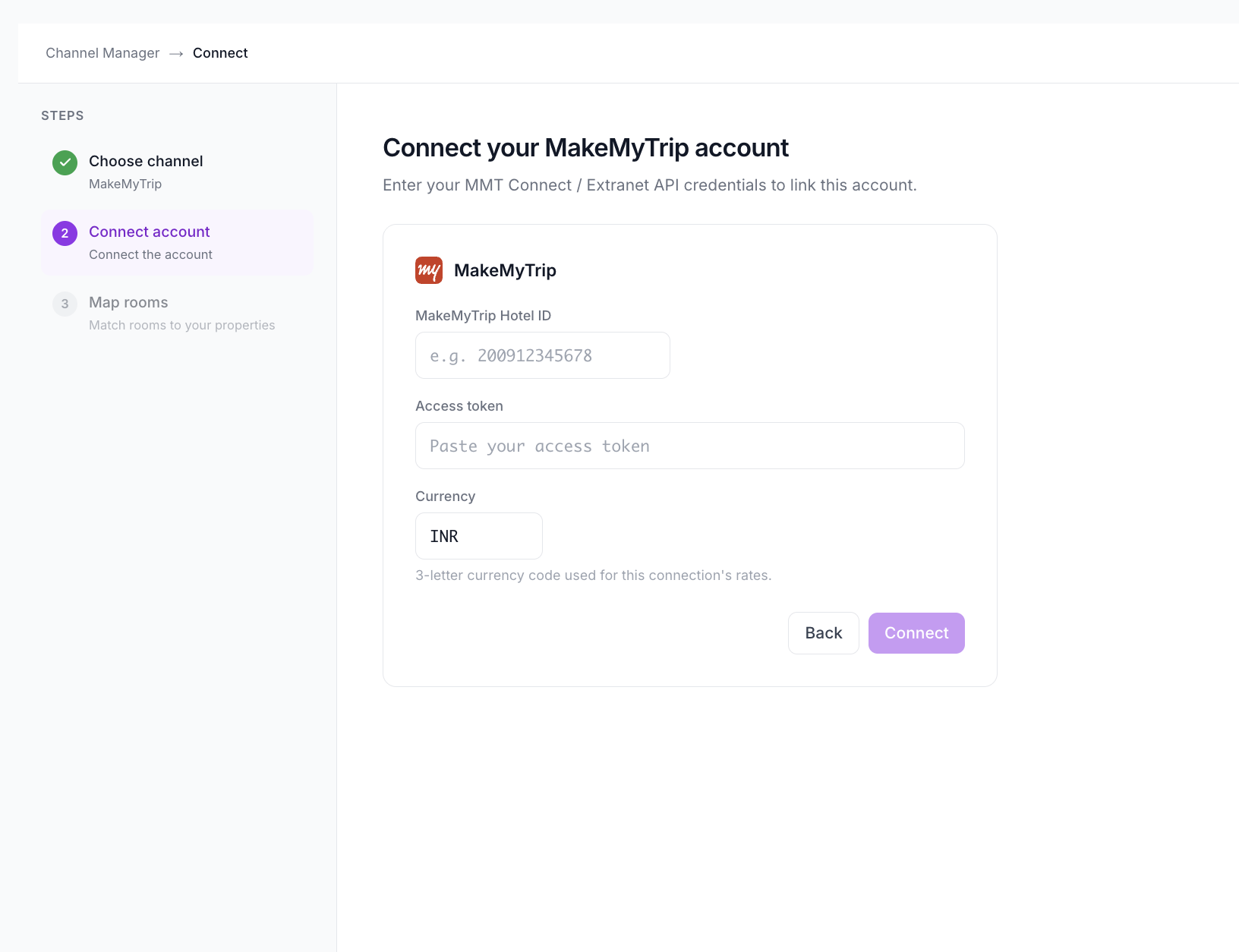Focus the MakeMyTrip Hotel ID field
Viewport: 1239px width, 952px height.
click(x=543, y=355)
